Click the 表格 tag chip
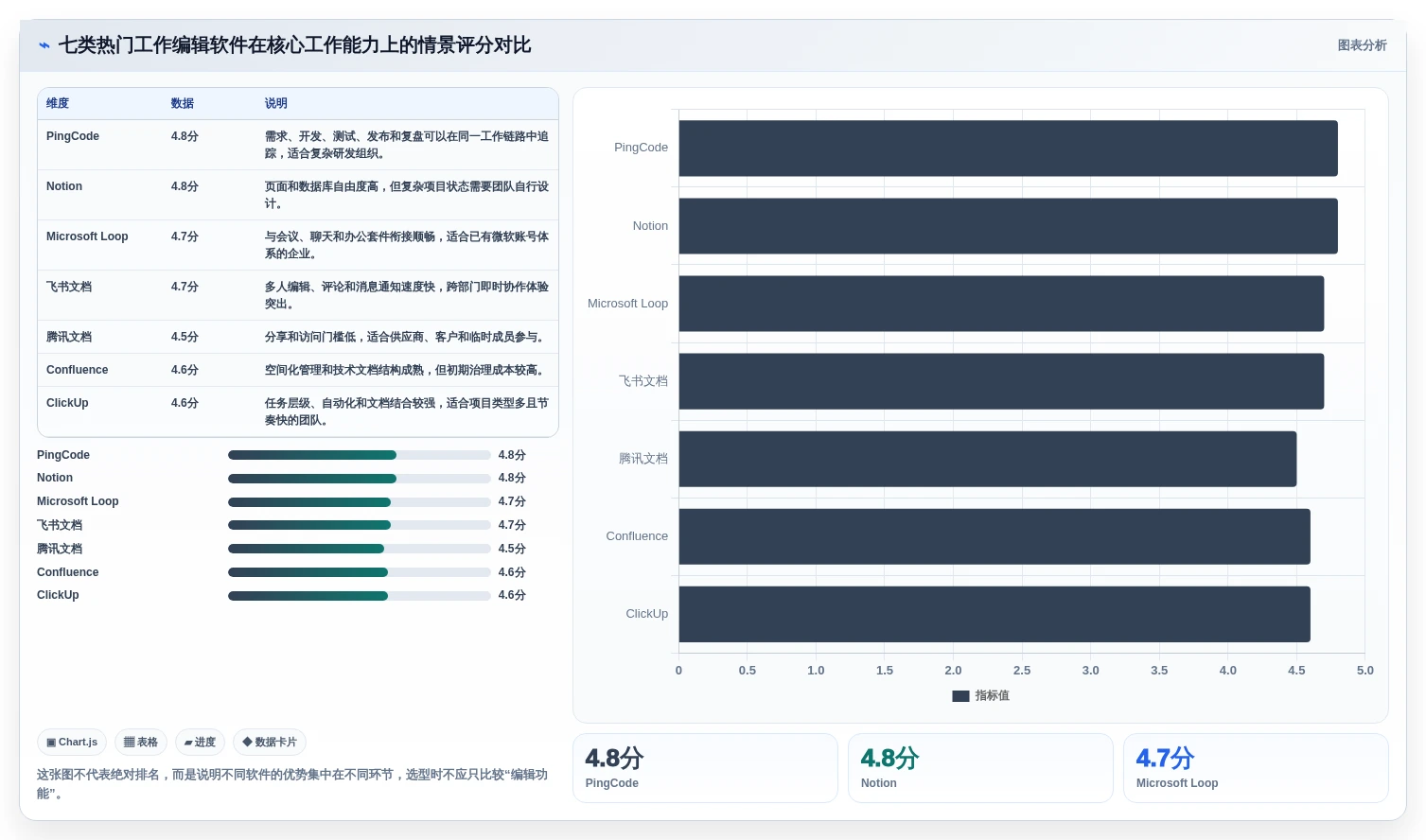1426x840 pixels. [141, 743]
